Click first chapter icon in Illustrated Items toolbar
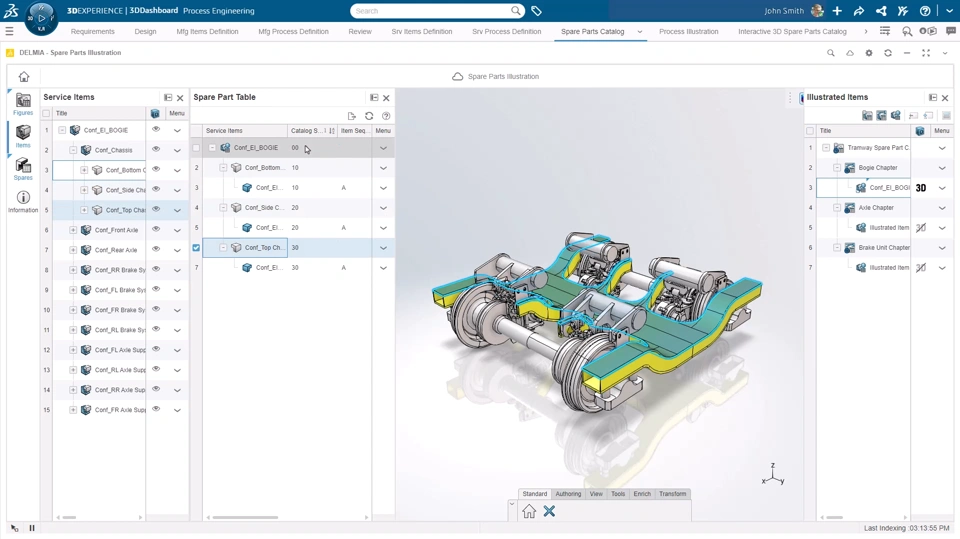 (867, 115)
